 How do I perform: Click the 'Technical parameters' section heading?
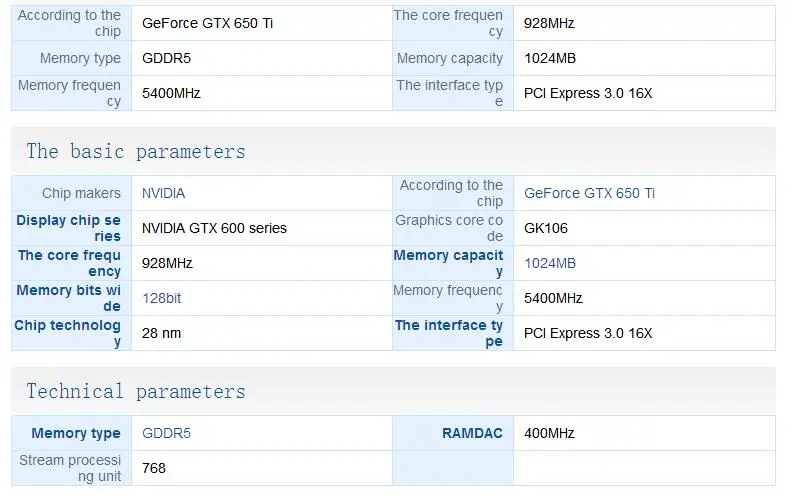[136, 391]
